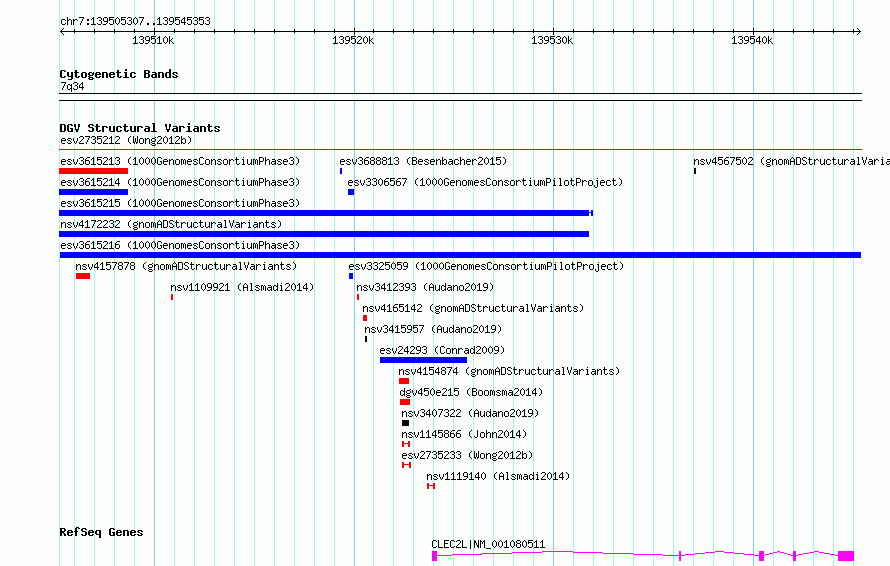
Task: Click the DGV Structural Variants track title
Action: tap(140, 128)
